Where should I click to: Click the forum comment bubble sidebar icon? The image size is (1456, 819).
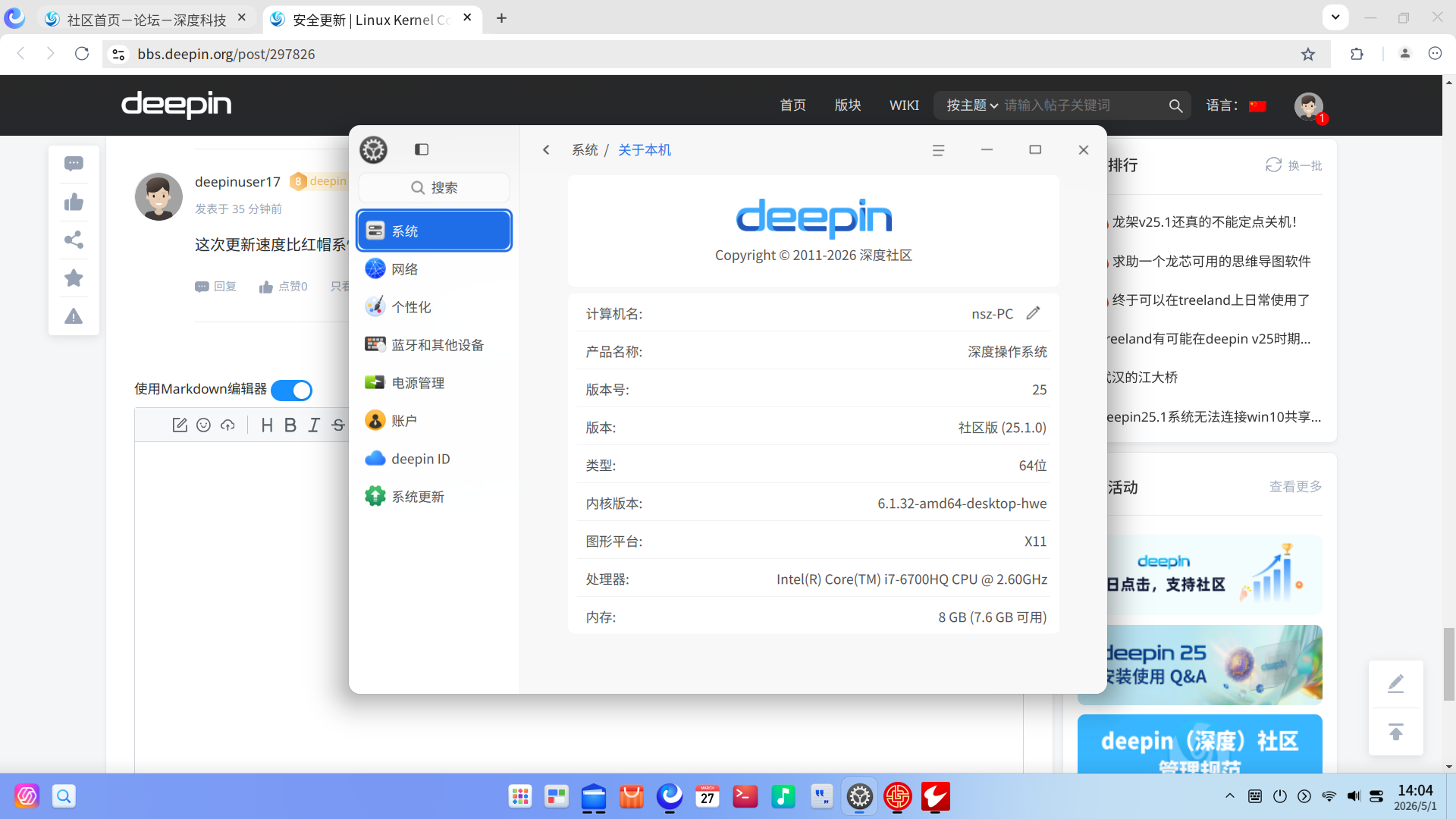[74, 164]
